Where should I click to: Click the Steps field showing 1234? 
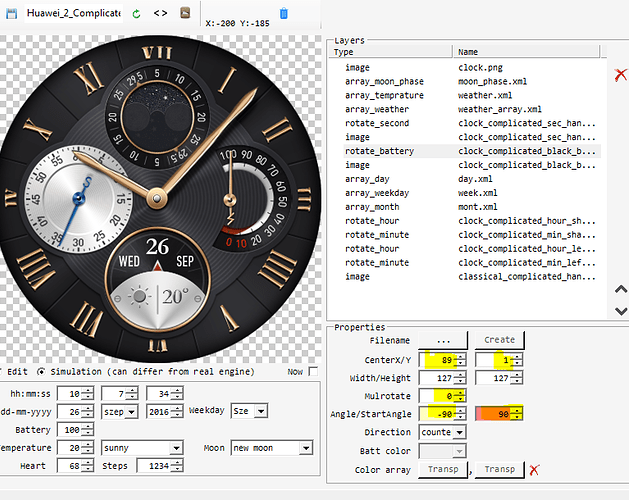pos(160,466)
